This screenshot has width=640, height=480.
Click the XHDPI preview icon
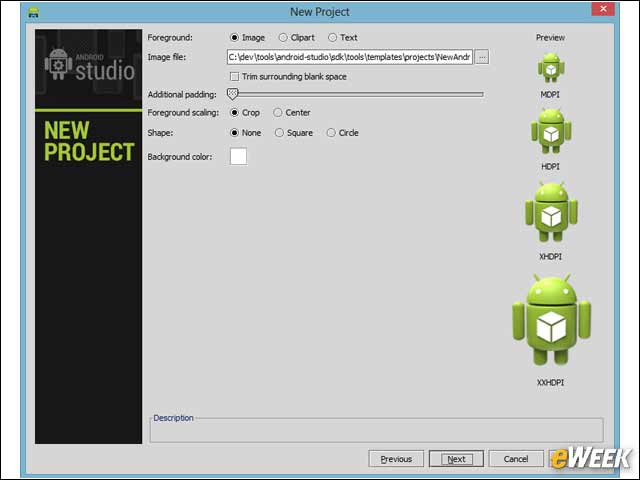coord(551,212)
